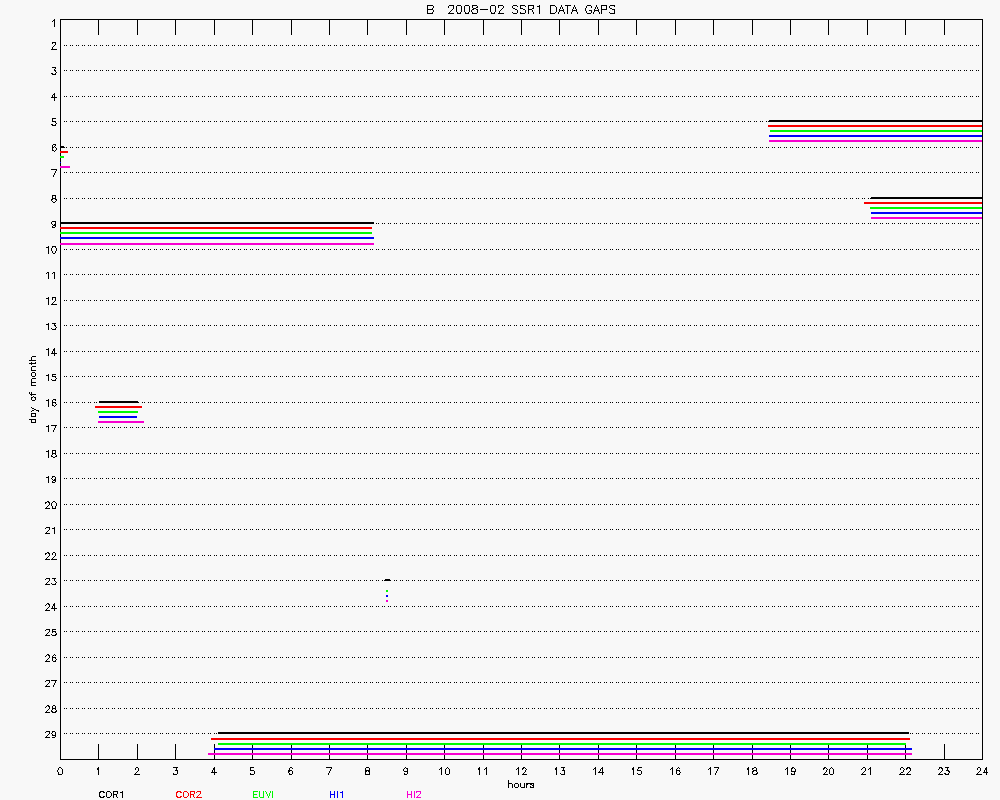The image size is (1000, 800).
Task: Click the blue HI1 gap bar on day 5
Action: coord(875,136)
